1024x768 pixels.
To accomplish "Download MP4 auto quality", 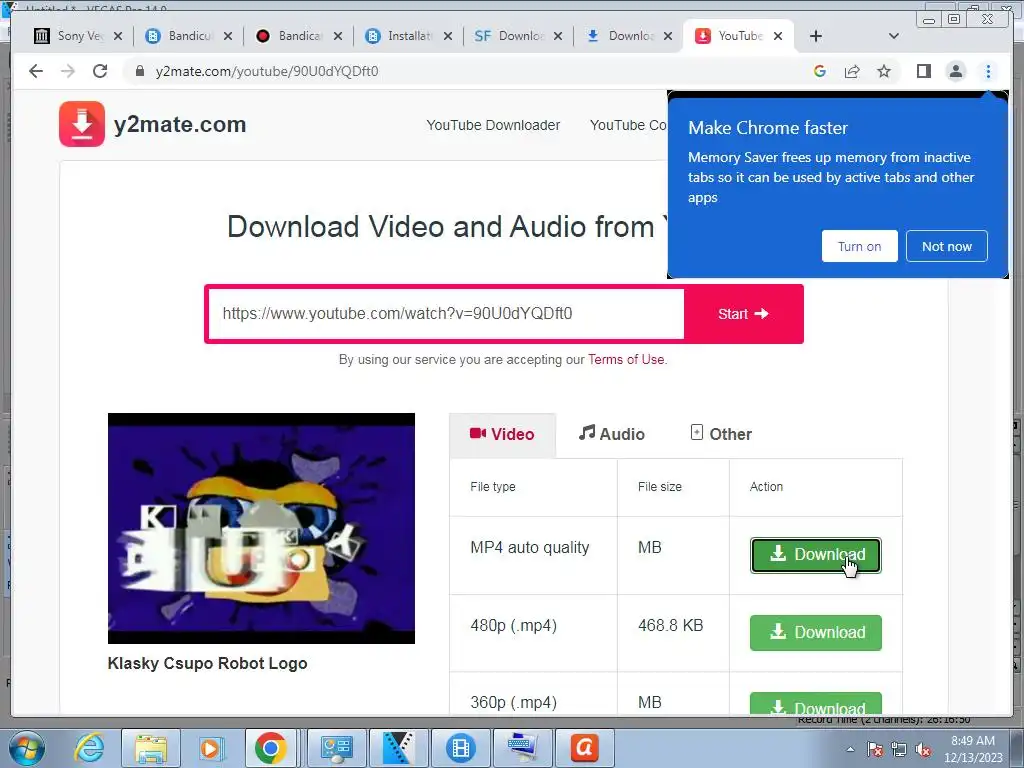I will (x=816, y=555).
